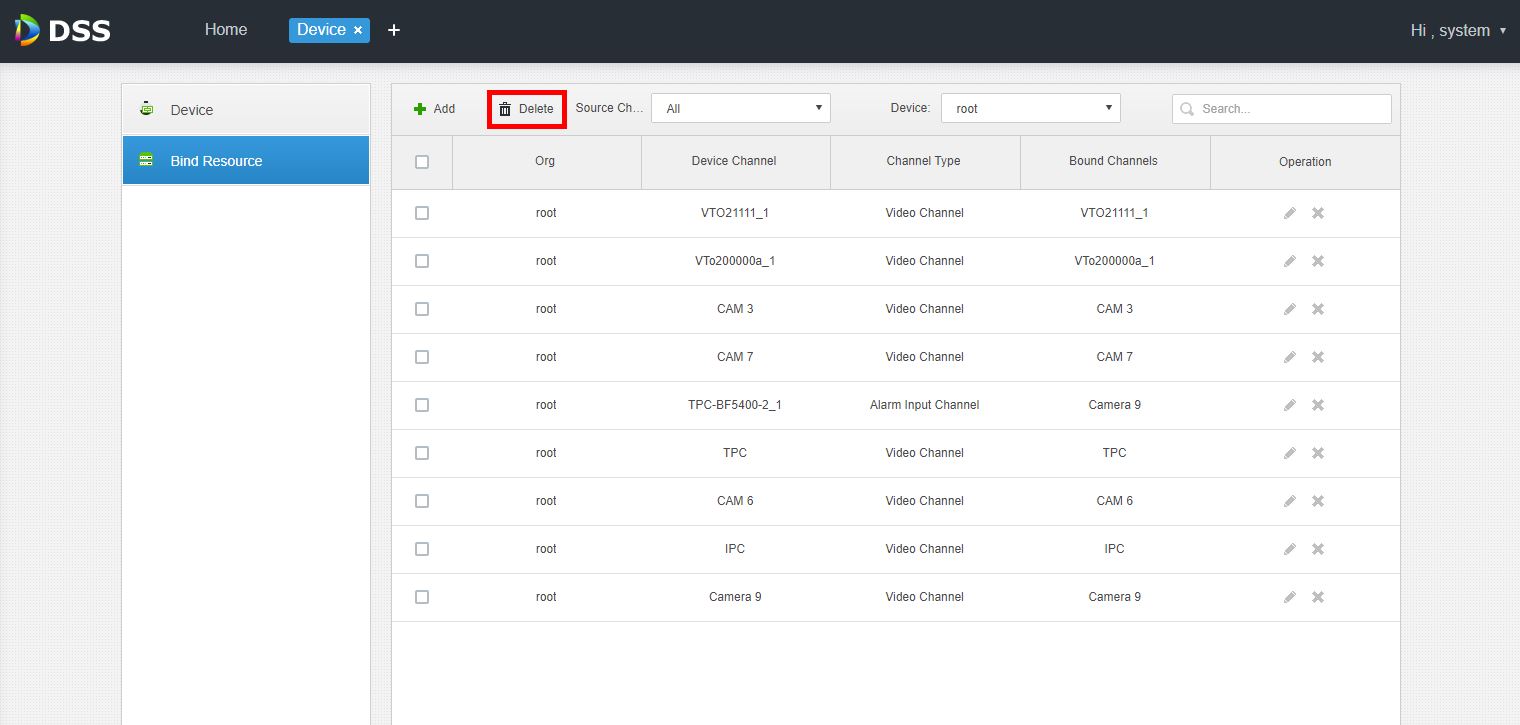
Task: Edit the VTO21111_1 channel binding
Action: pos(1290,213)
